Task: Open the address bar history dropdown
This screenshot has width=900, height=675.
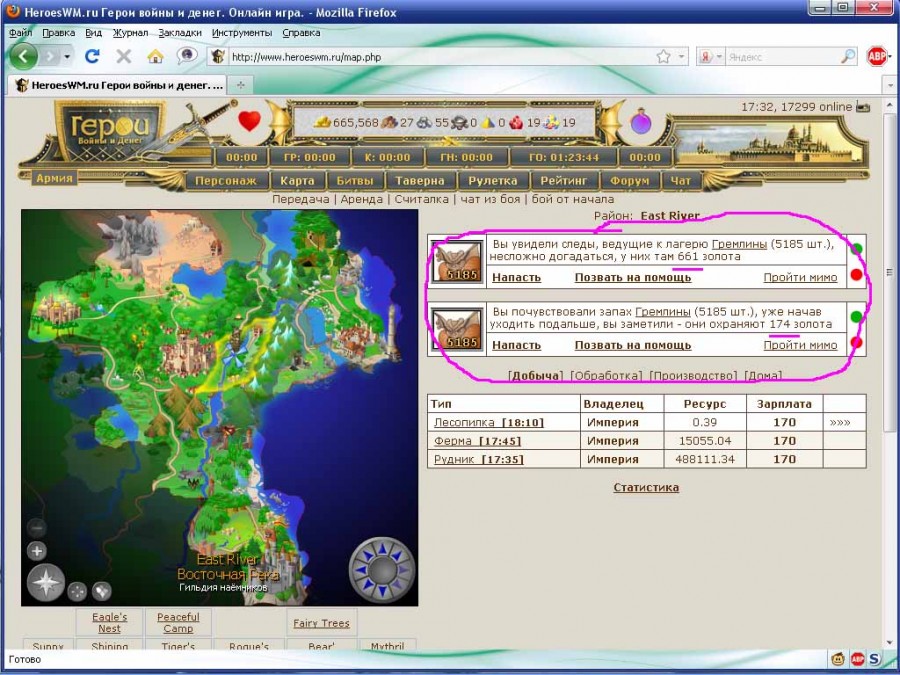Action: (x=681, y=57)
